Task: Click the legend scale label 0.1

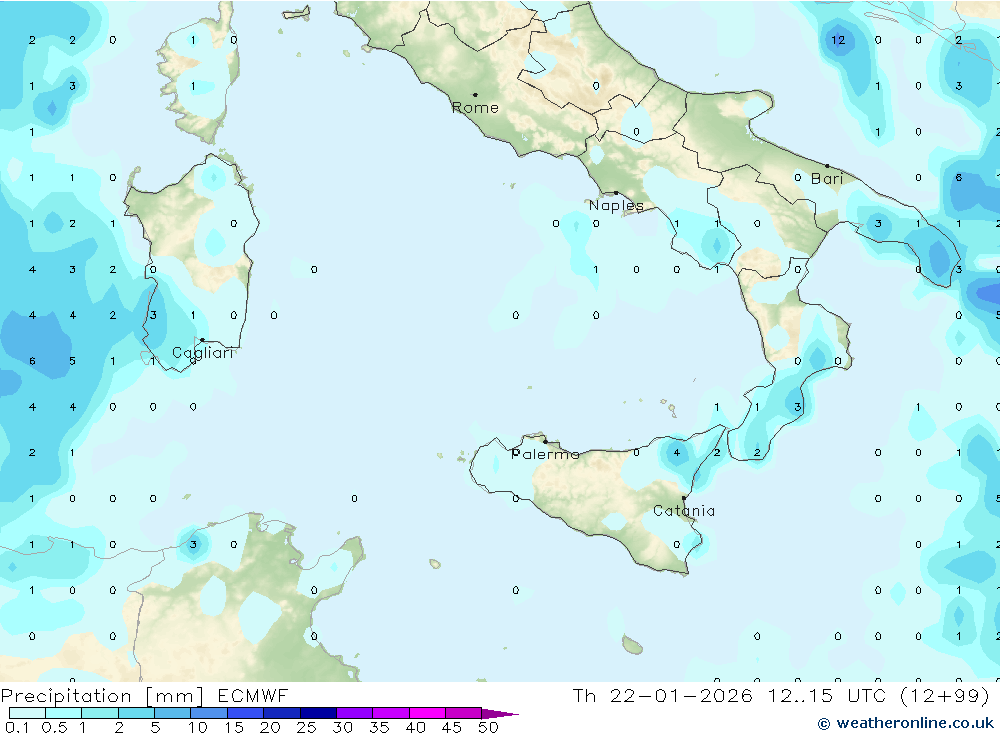Action: (x=17, y=727)
